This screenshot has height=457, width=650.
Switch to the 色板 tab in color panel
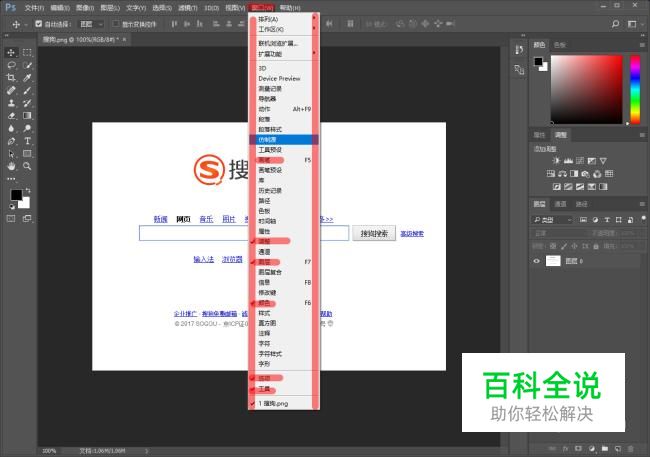[560, 45]
